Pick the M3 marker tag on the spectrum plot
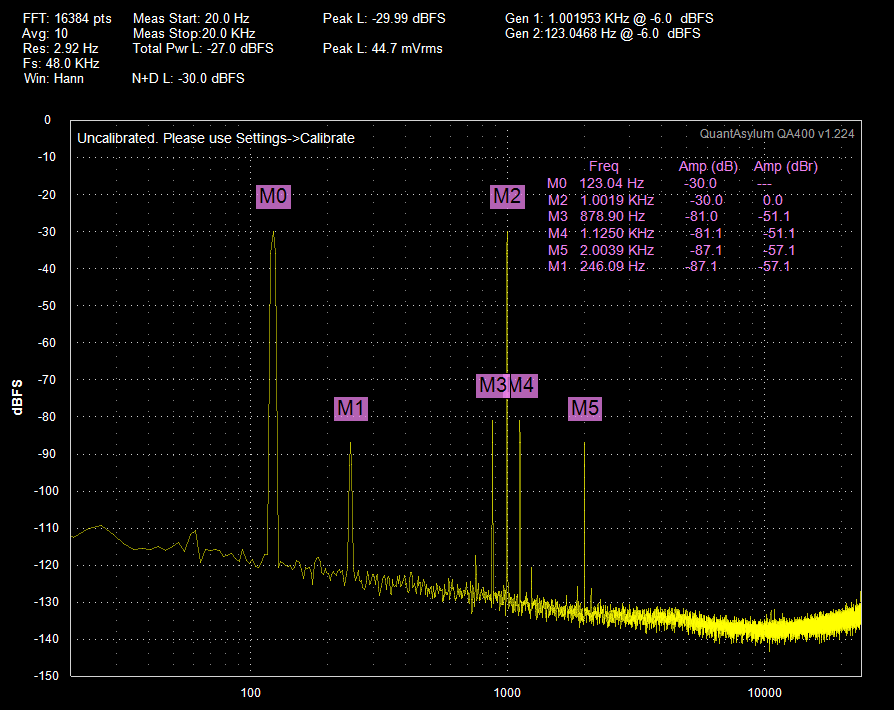Viewport: 894px width, 710px height. pos(492,386)
